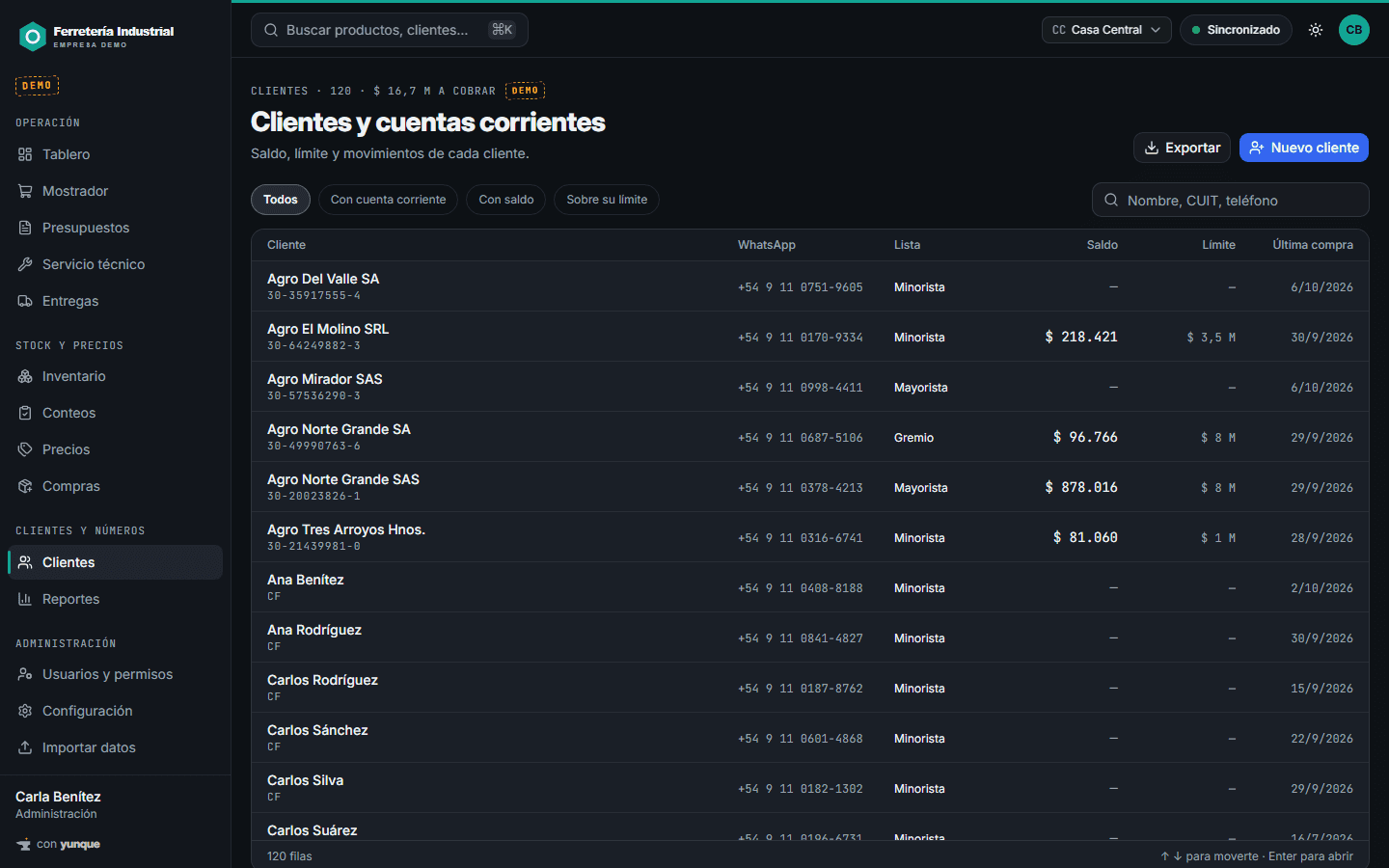Select the Con saldo filter
This screenshot has width=1389, height=868.
point(506,200)
